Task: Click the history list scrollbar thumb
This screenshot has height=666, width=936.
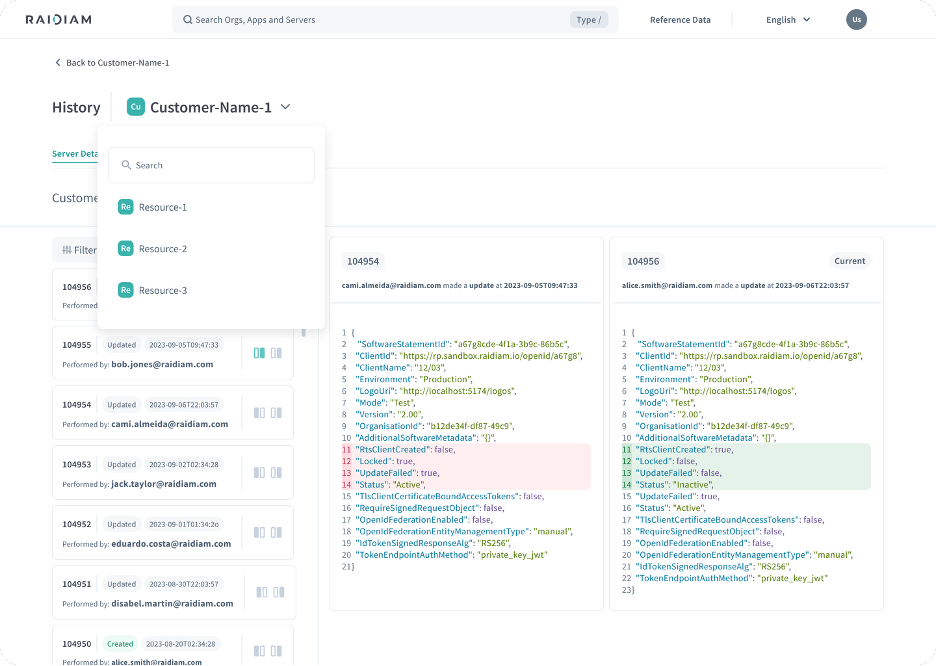Action: 304,332
